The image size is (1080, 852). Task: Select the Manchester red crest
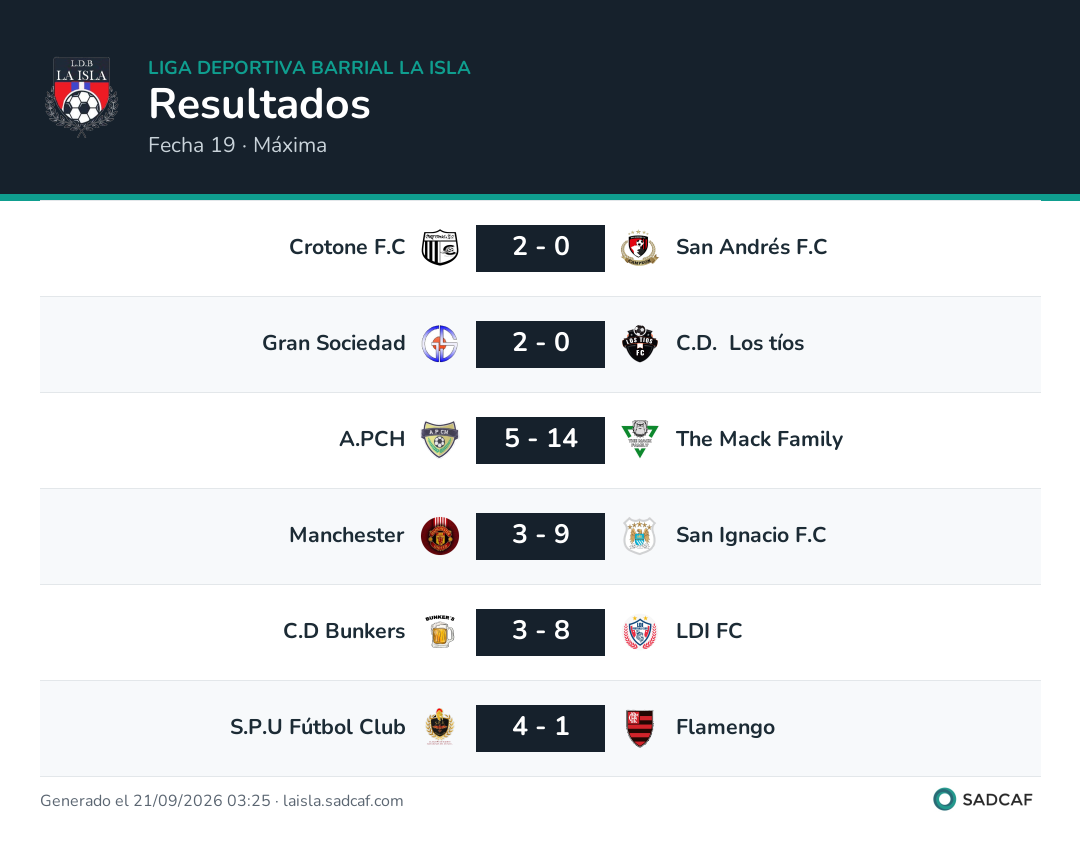(439, 536)
